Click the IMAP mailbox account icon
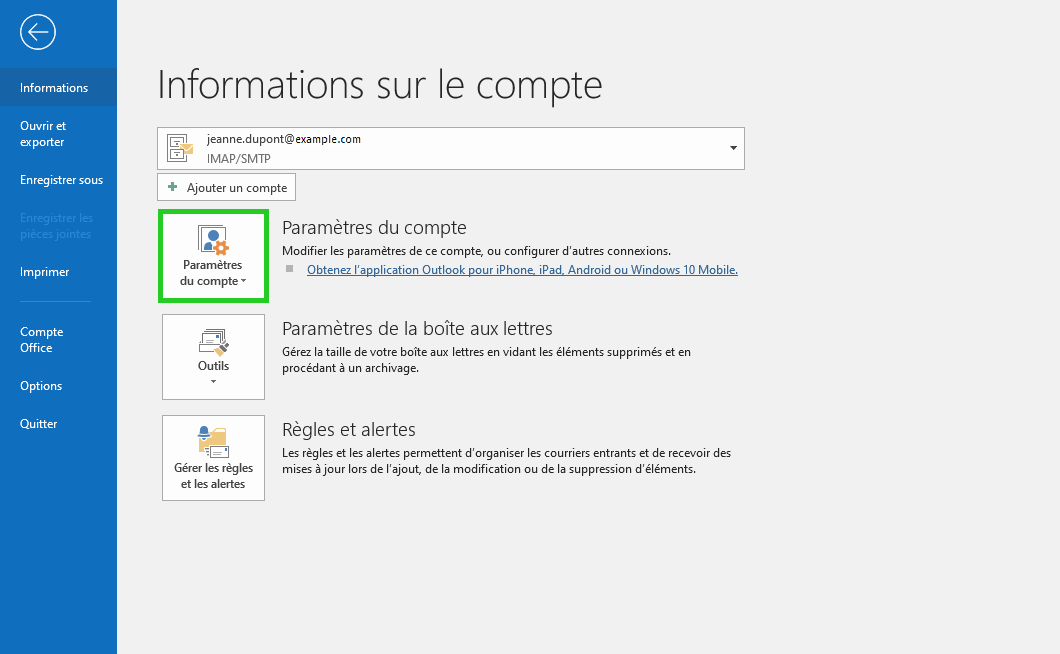This screenshot has height=654, width=1060. pos(180,148)
